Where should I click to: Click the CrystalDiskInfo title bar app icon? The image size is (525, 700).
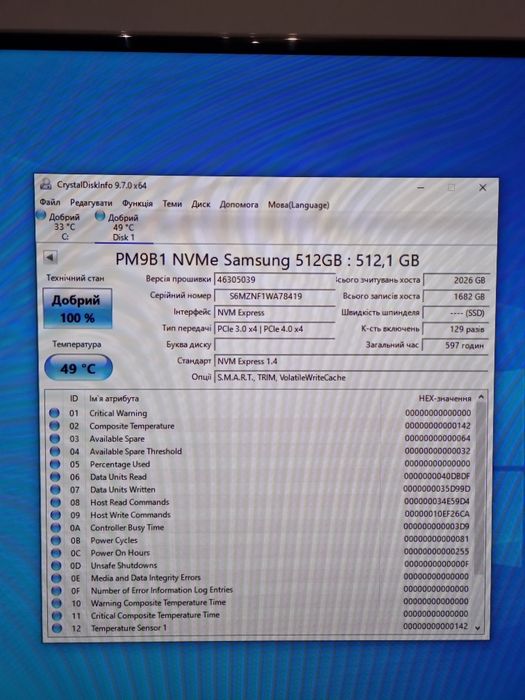pyautogui.click(x=46, y=183)
